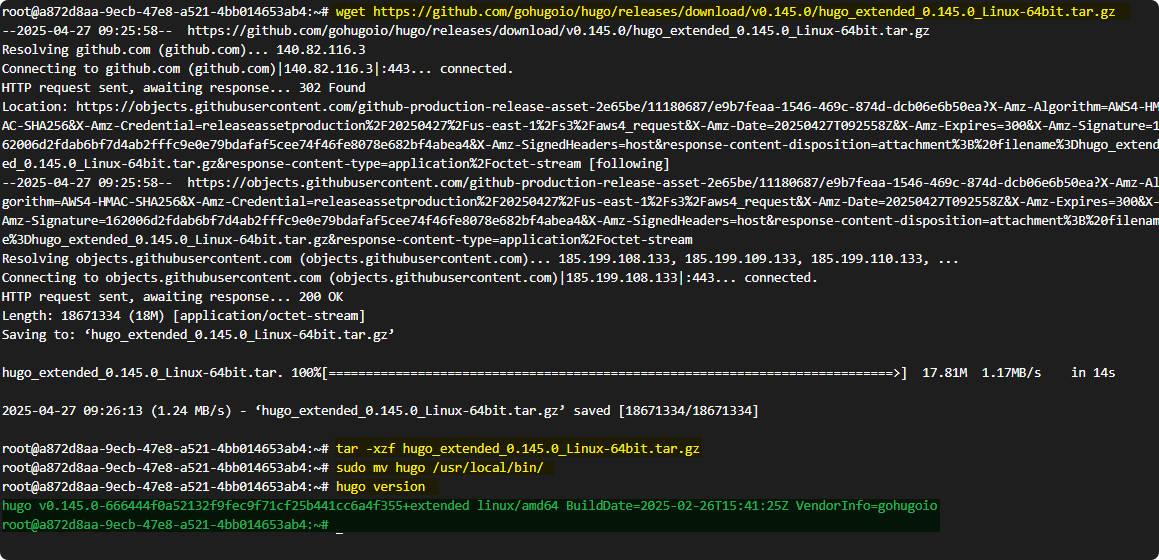Screen dimensions: 1159x560
Task: Click the 'in 14s' elapsed time text
Action: pyautogui.click(x=1093, y=373)
